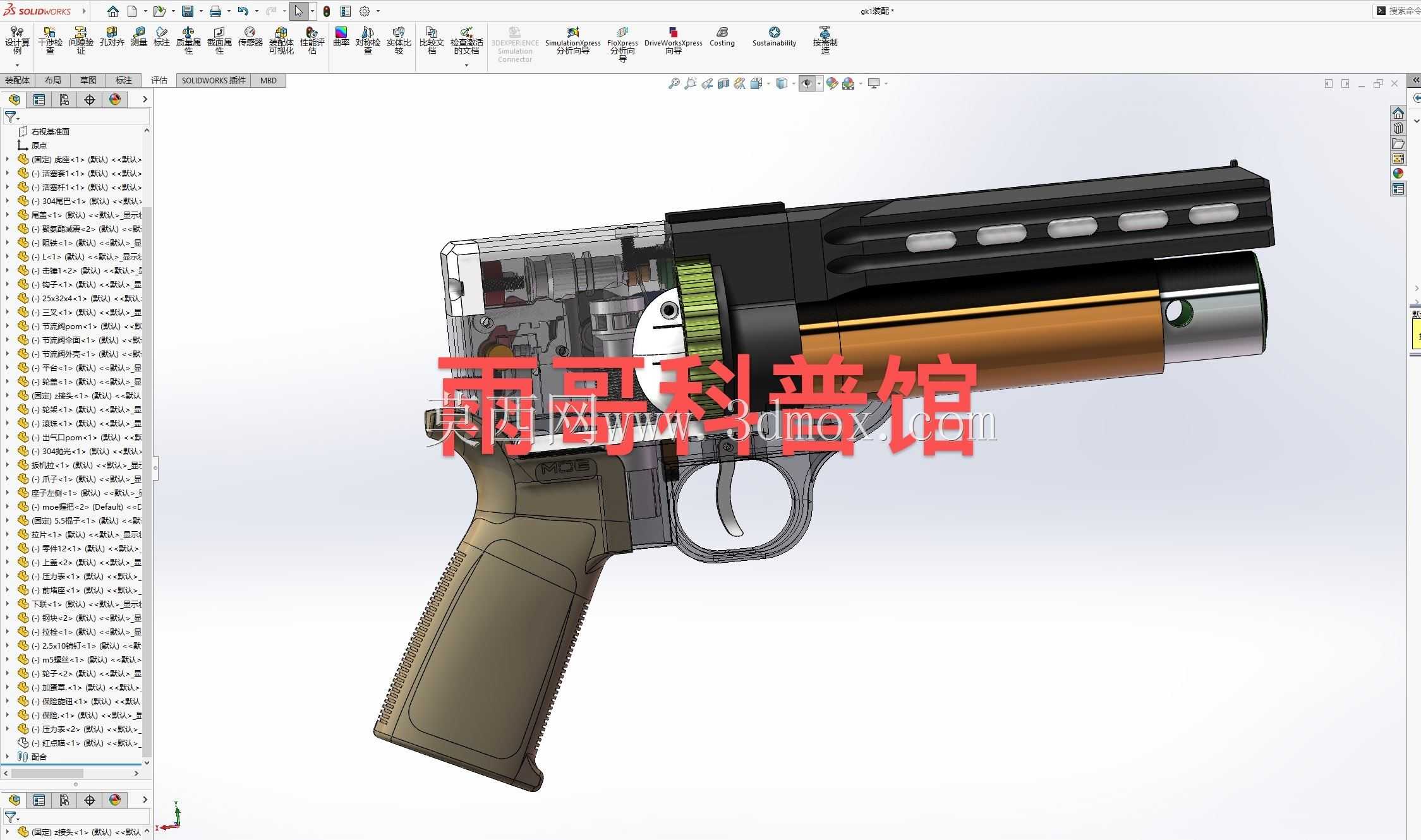
Task: Click the feature tree filter input field
Action: tap(76, 117)
